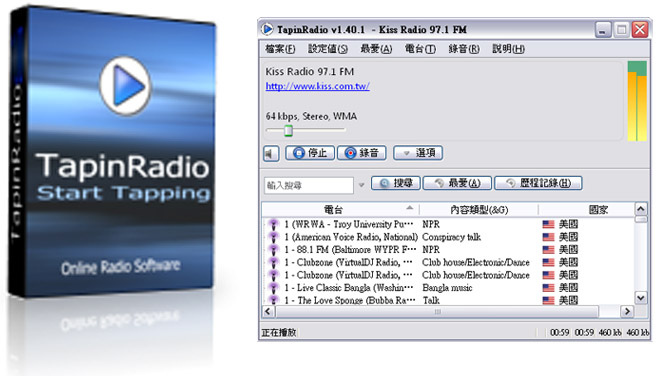Viewport: 664px width, 376px height.
Task: Sort by the 內容類型(&G) column header
Action: point(479,209)
